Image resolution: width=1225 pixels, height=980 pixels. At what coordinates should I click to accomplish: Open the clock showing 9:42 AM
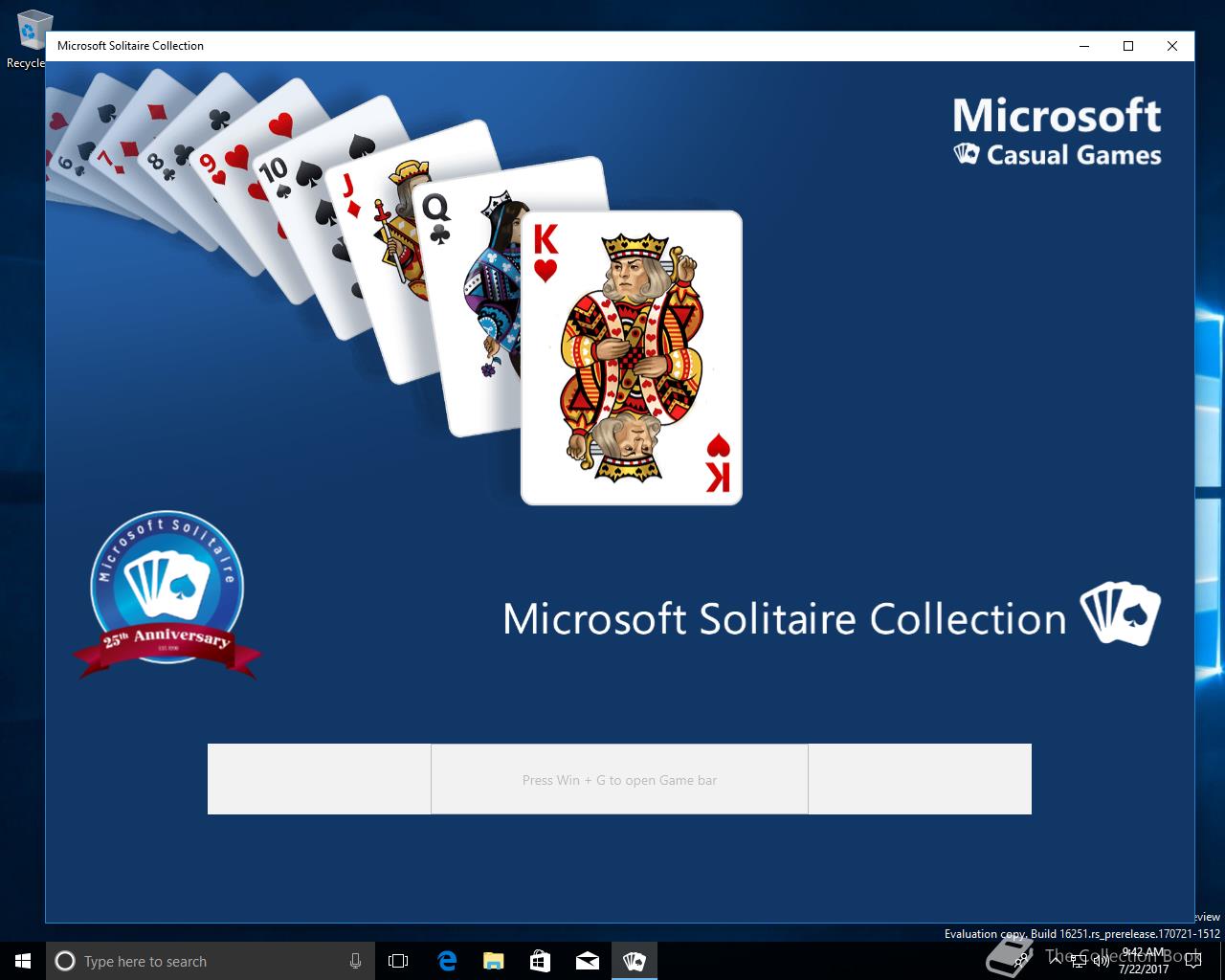(x=1144, y=961)
